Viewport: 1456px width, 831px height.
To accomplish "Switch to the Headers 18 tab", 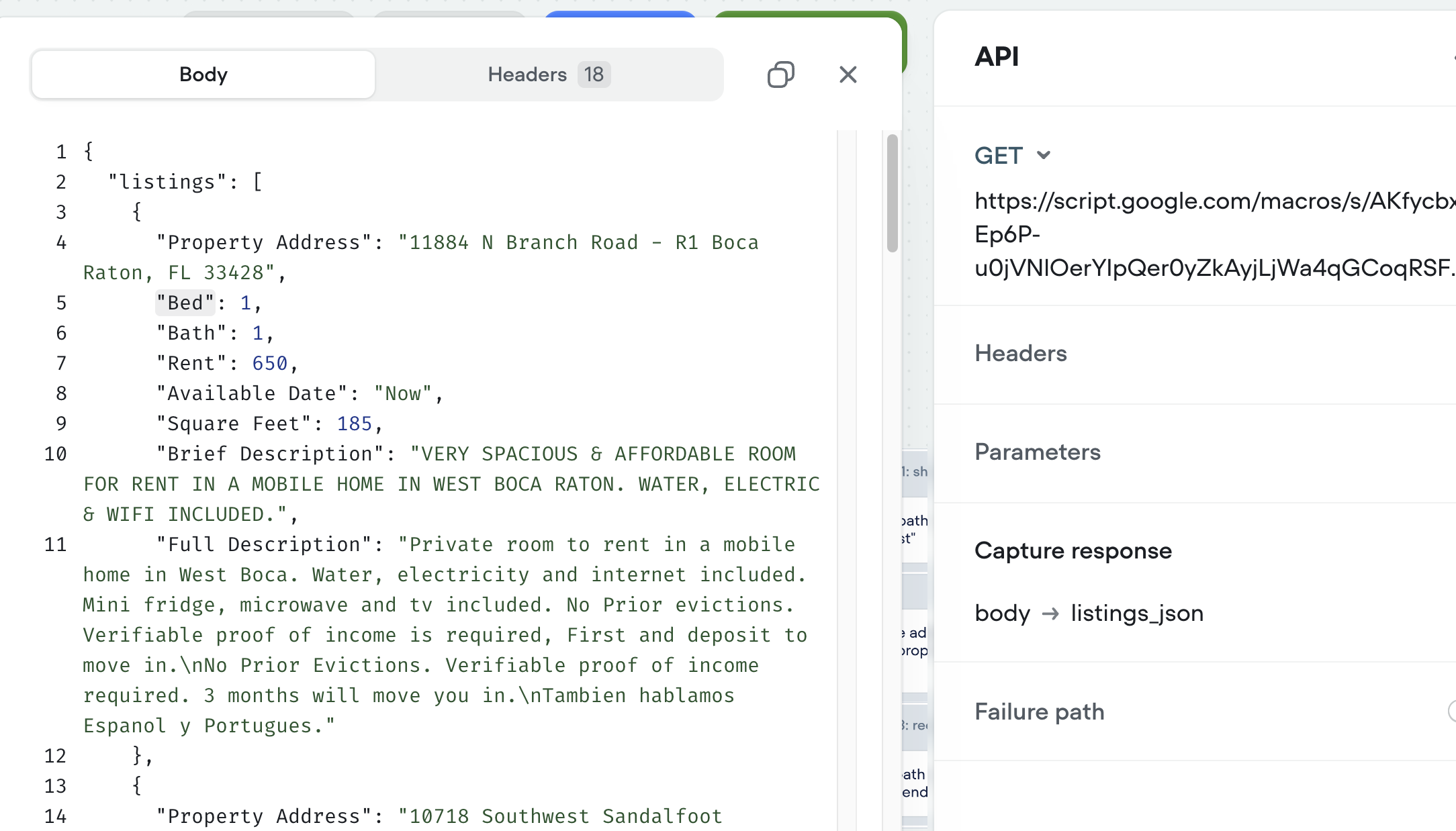I will click(x=549, y=75).
